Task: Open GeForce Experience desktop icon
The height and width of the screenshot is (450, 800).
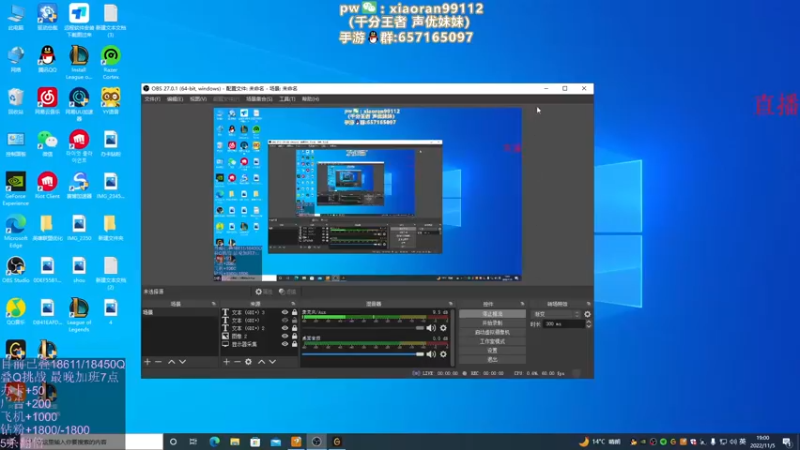Action: click(x=16, y=189)
